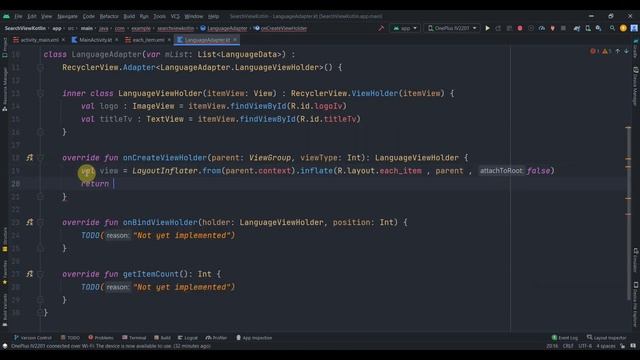Collapse the LanguageAdapter class fold marker
This screenshot has width=640, height=360.
pyautogui.click(x=40, y=67)
